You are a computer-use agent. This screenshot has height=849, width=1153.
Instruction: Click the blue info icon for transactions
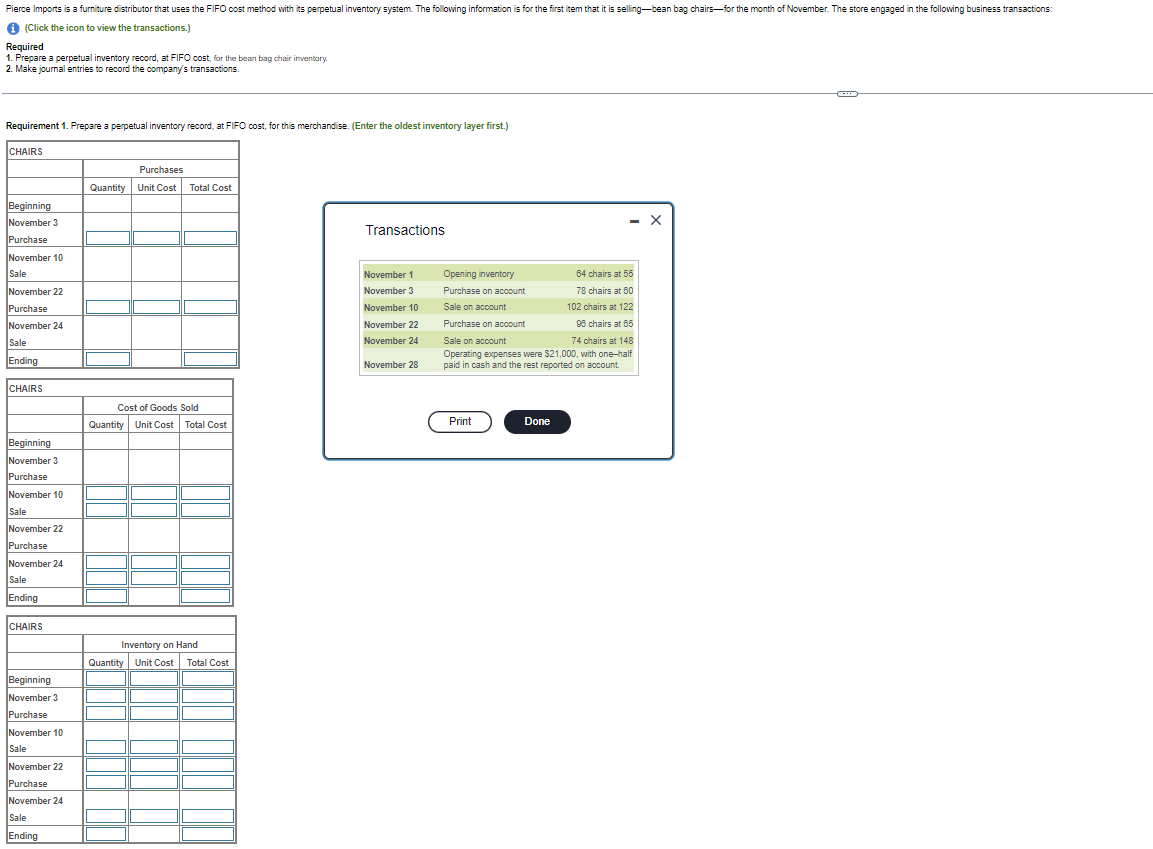pyautogui.click(x=13, y=28)
